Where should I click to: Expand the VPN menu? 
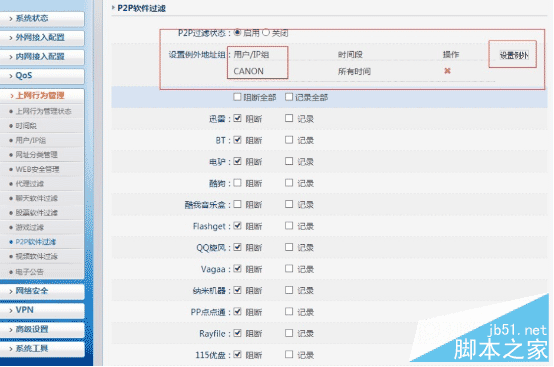click(42, 310)
